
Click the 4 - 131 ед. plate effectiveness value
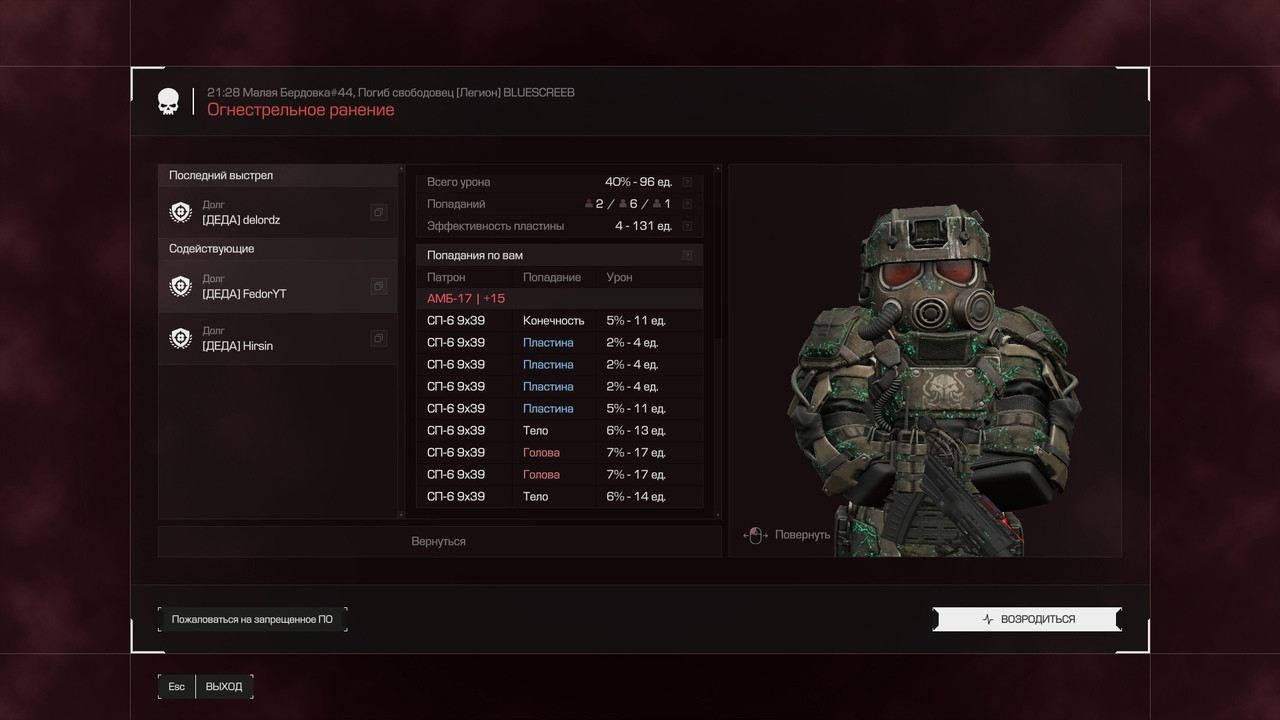(643, 226)
